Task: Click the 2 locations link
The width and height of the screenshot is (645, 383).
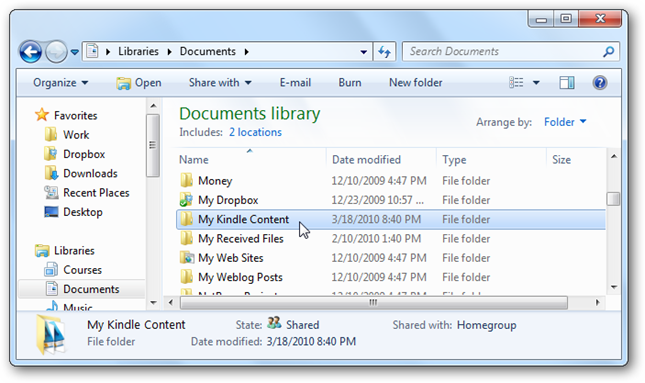Action: 255,132
